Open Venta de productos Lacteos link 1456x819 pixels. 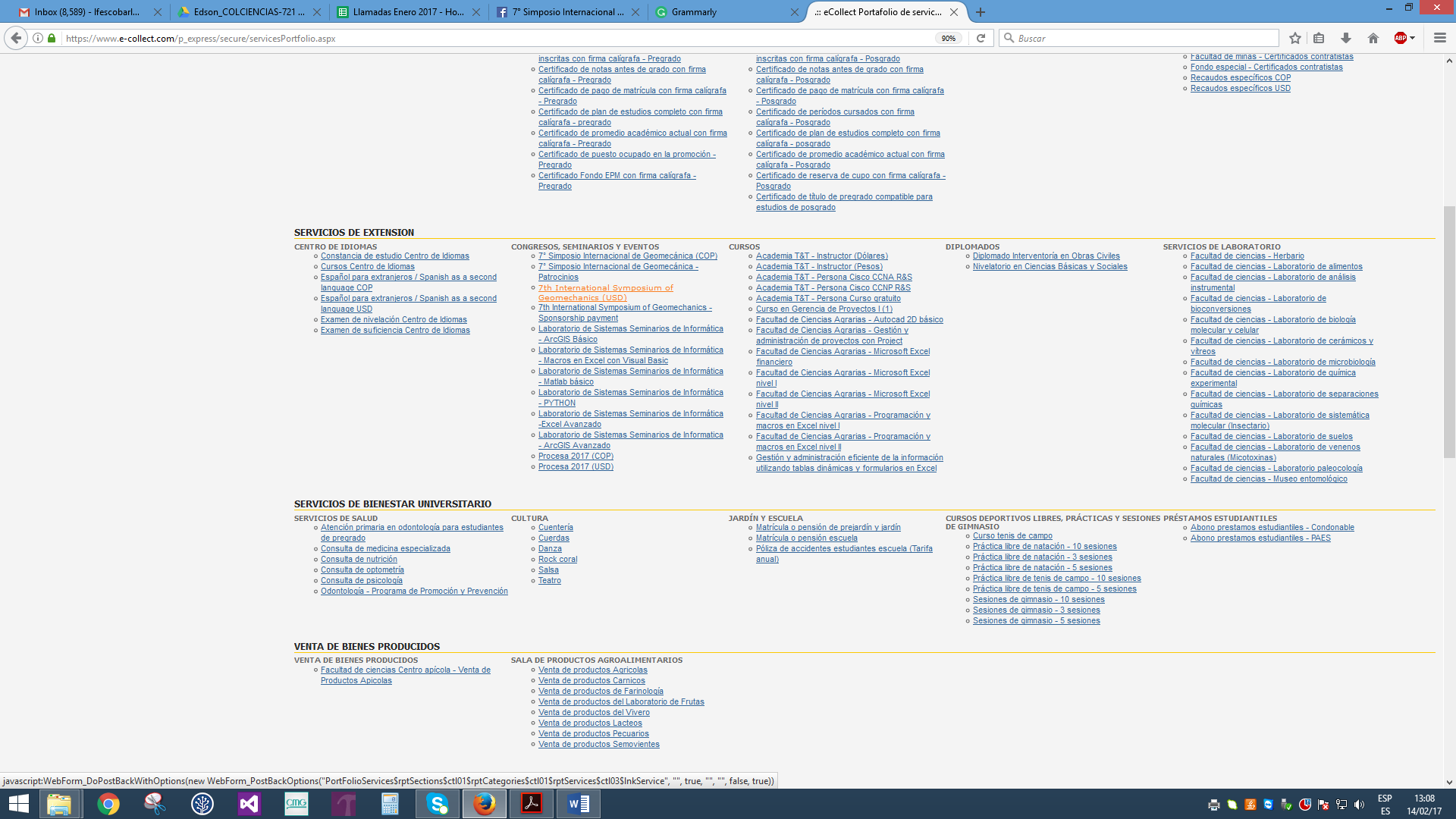[x=590, y=723]
